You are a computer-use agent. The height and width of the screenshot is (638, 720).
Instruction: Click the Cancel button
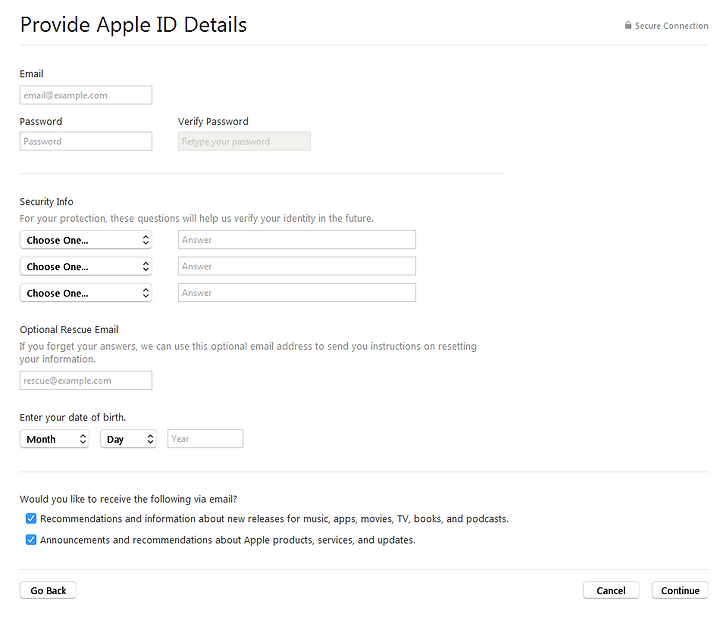coord(611,591)
